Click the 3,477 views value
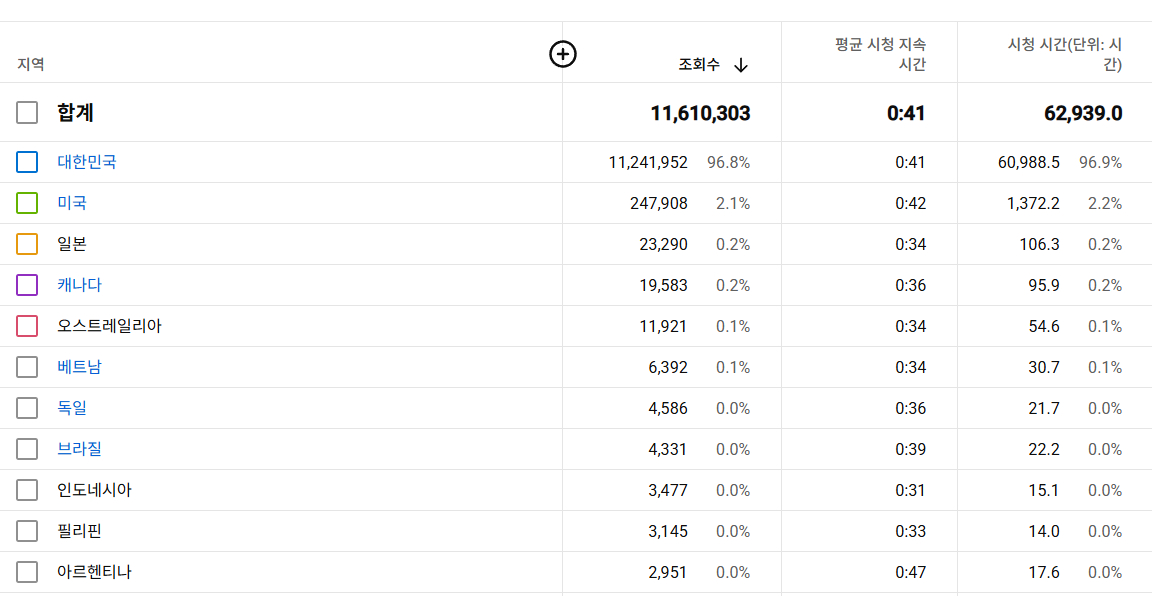The width and height of the screenshot is (1152, 596). [x=668, y=490]
